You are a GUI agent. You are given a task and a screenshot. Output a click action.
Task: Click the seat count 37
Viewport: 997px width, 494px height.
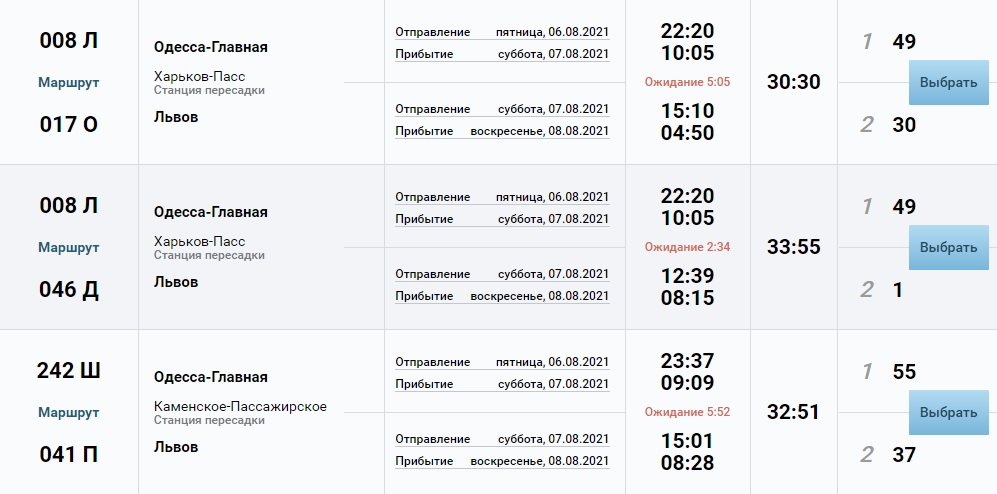[904, 455]
